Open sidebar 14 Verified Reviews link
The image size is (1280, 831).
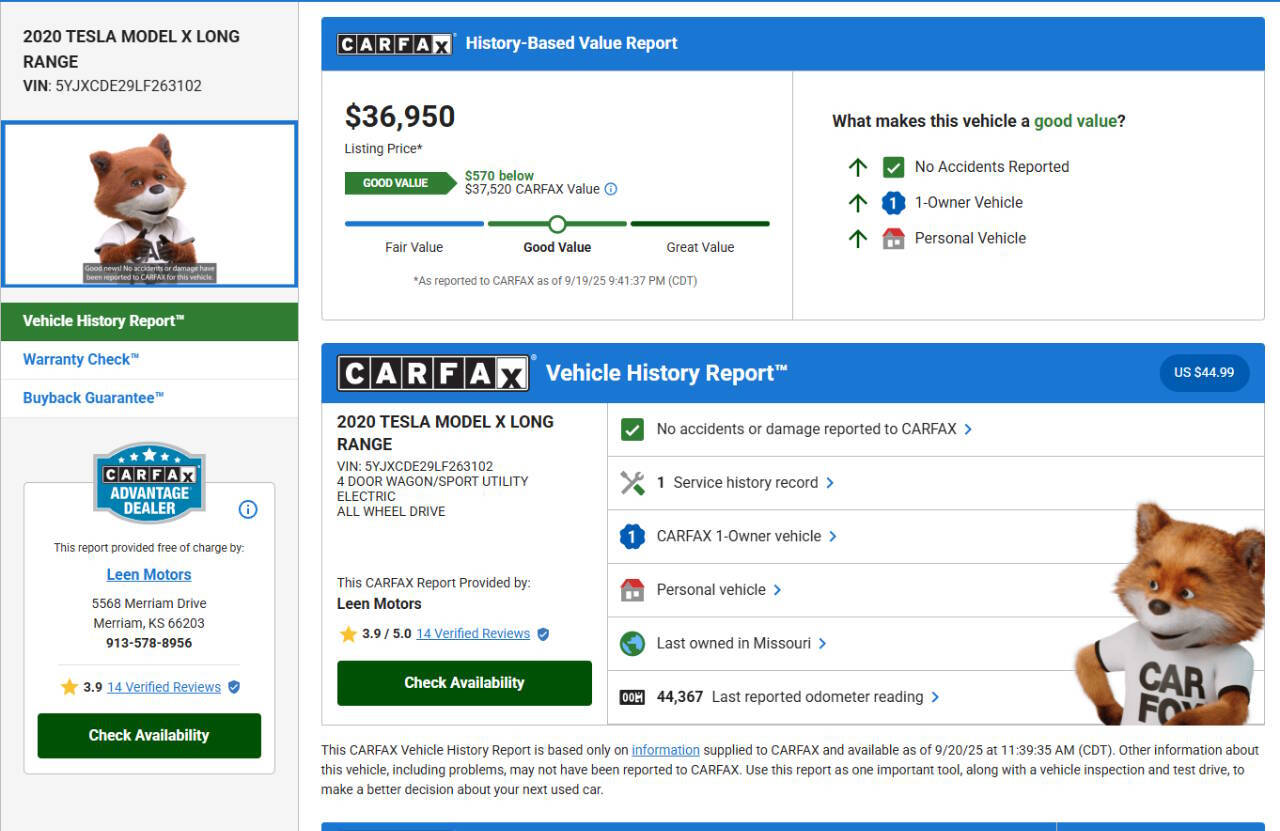[164, 687]
